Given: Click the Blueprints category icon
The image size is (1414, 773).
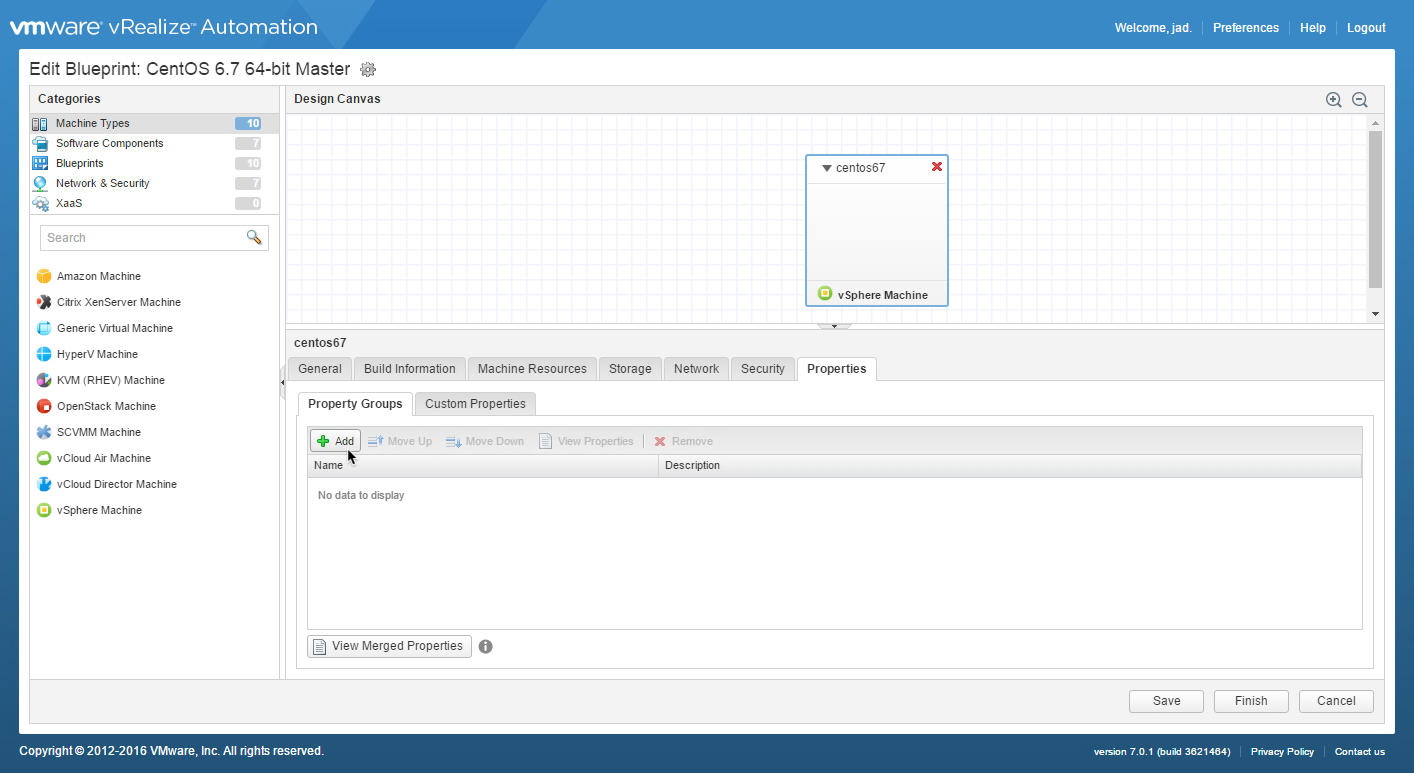Looking at the screenshot, I should [40, 163].
